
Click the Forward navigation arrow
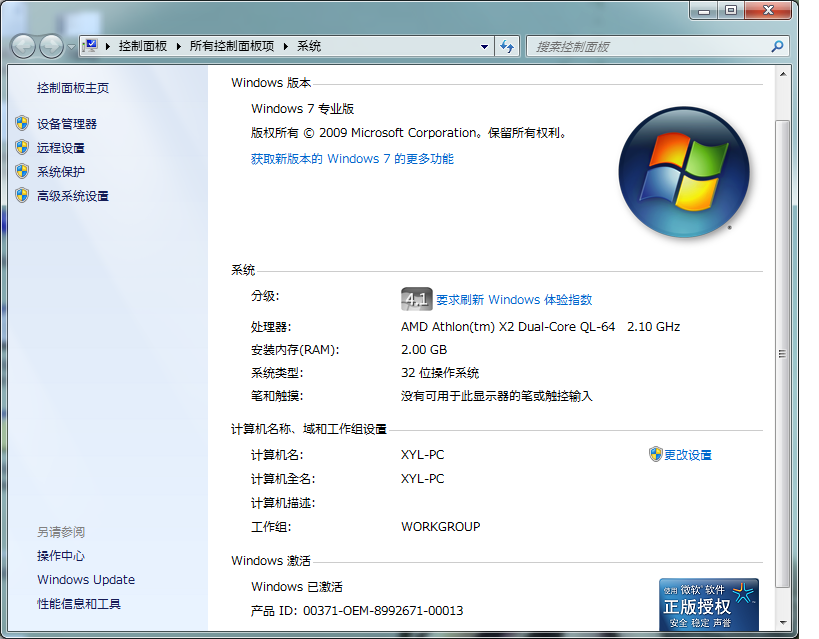(x=51, y=47)
